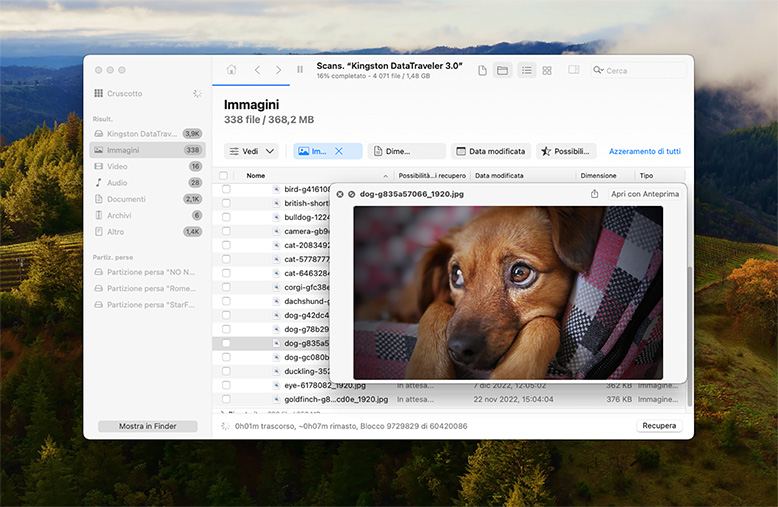
Task: Click the Cerca search field
Action: 639,70
